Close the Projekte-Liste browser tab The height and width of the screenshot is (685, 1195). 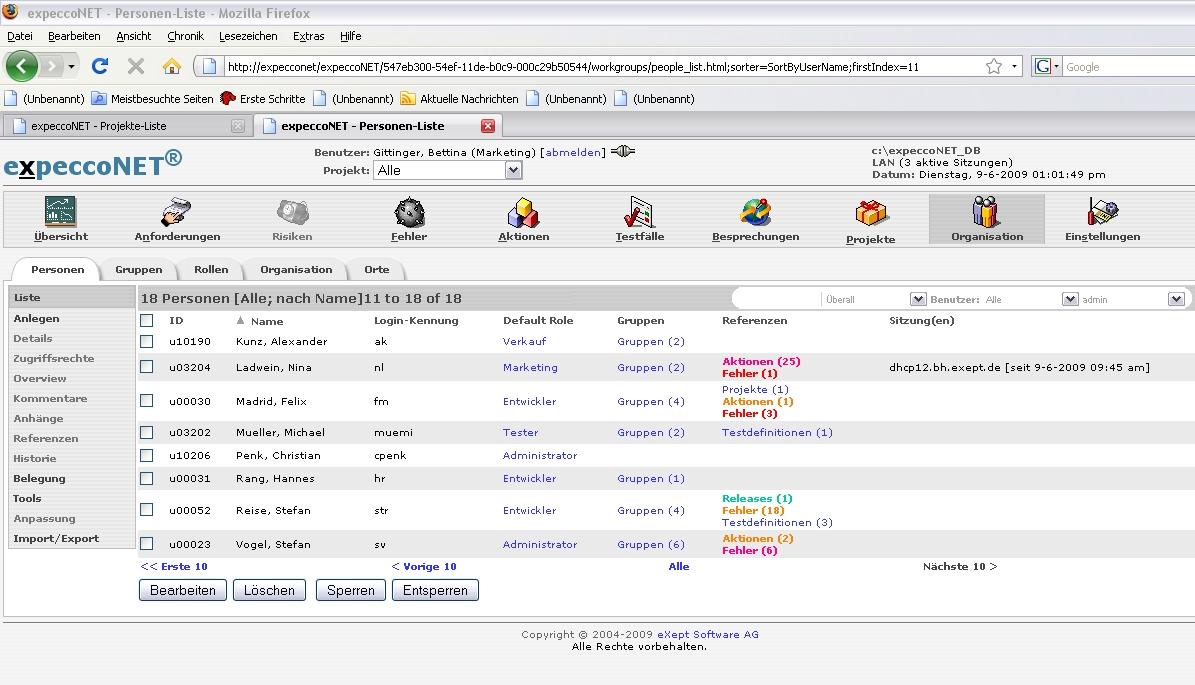tap(238, 126)
